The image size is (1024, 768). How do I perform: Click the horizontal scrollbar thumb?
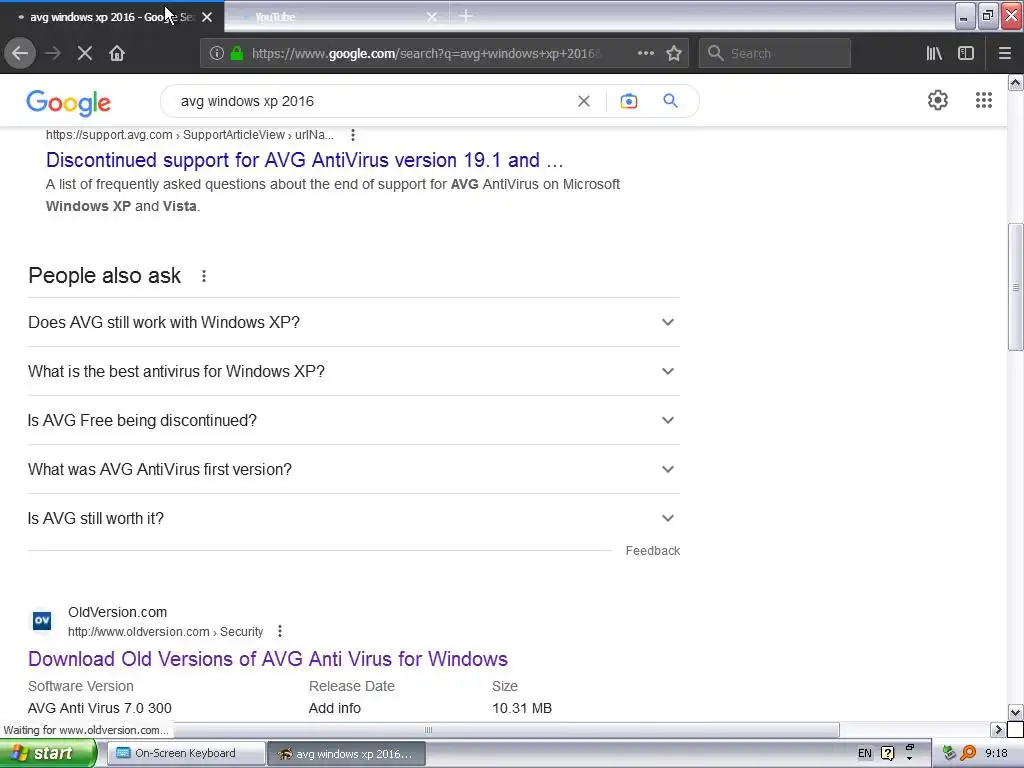click(x=428, y=729)
